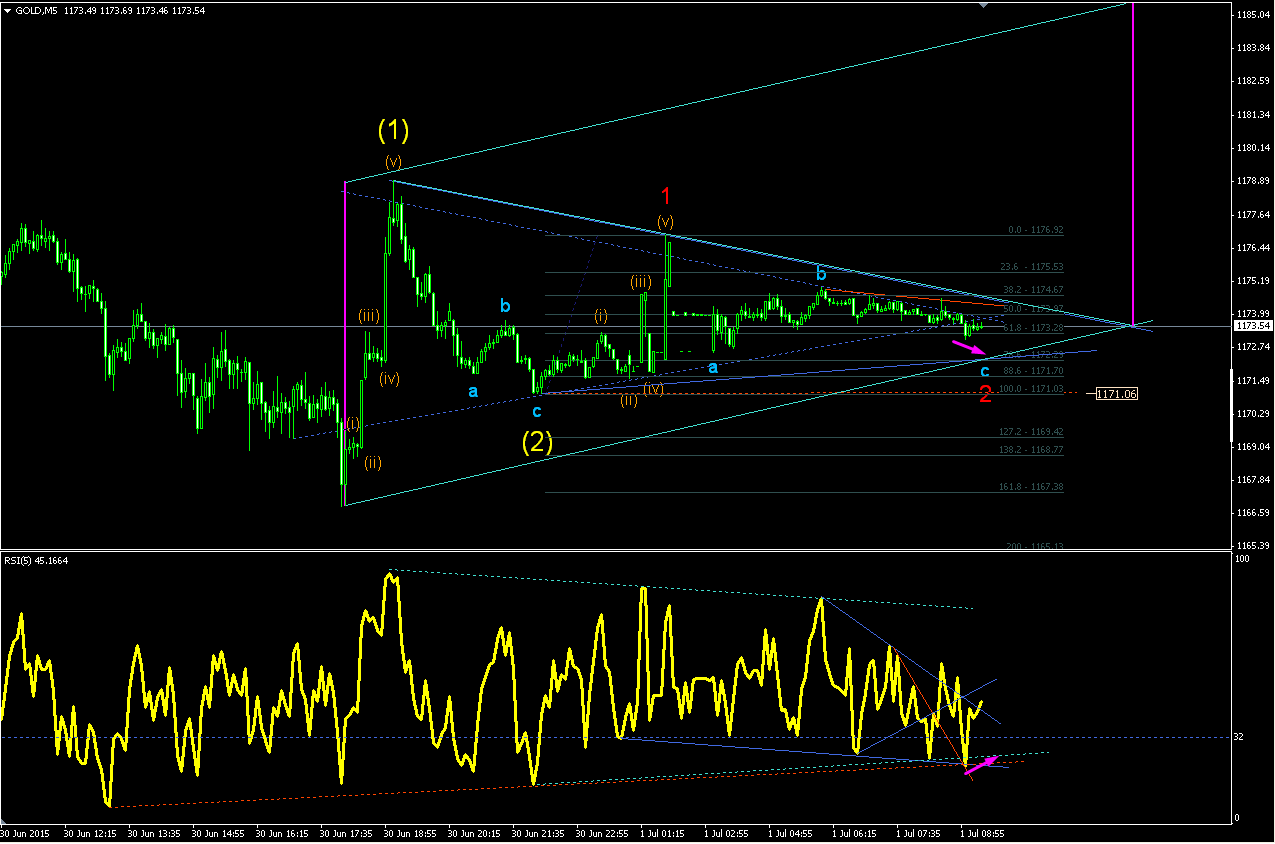Click price axis value 1185.04
1275x844 pixels.
click(x=1253, y=15)
